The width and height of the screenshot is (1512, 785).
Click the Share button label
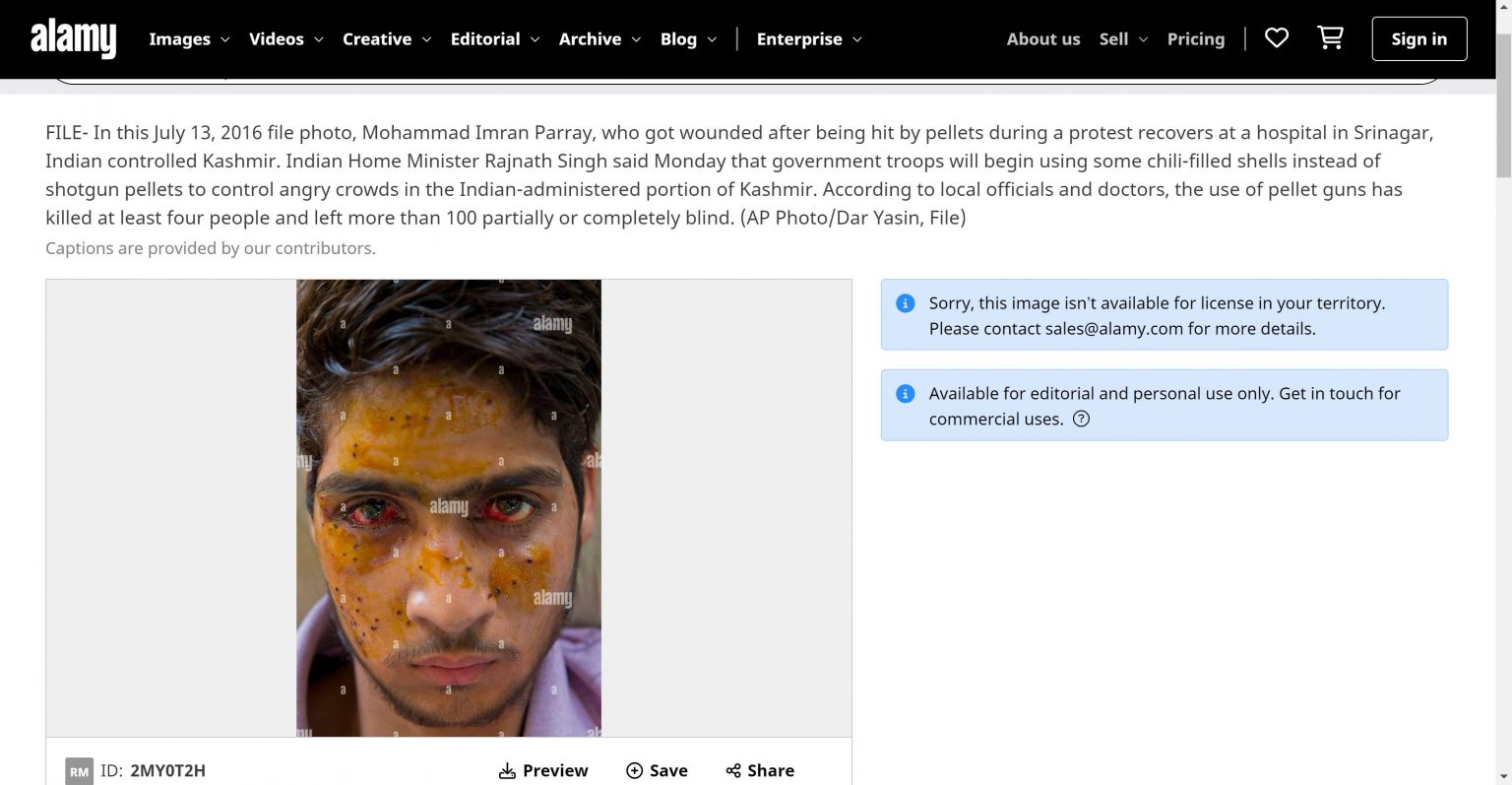pos(771,770)
